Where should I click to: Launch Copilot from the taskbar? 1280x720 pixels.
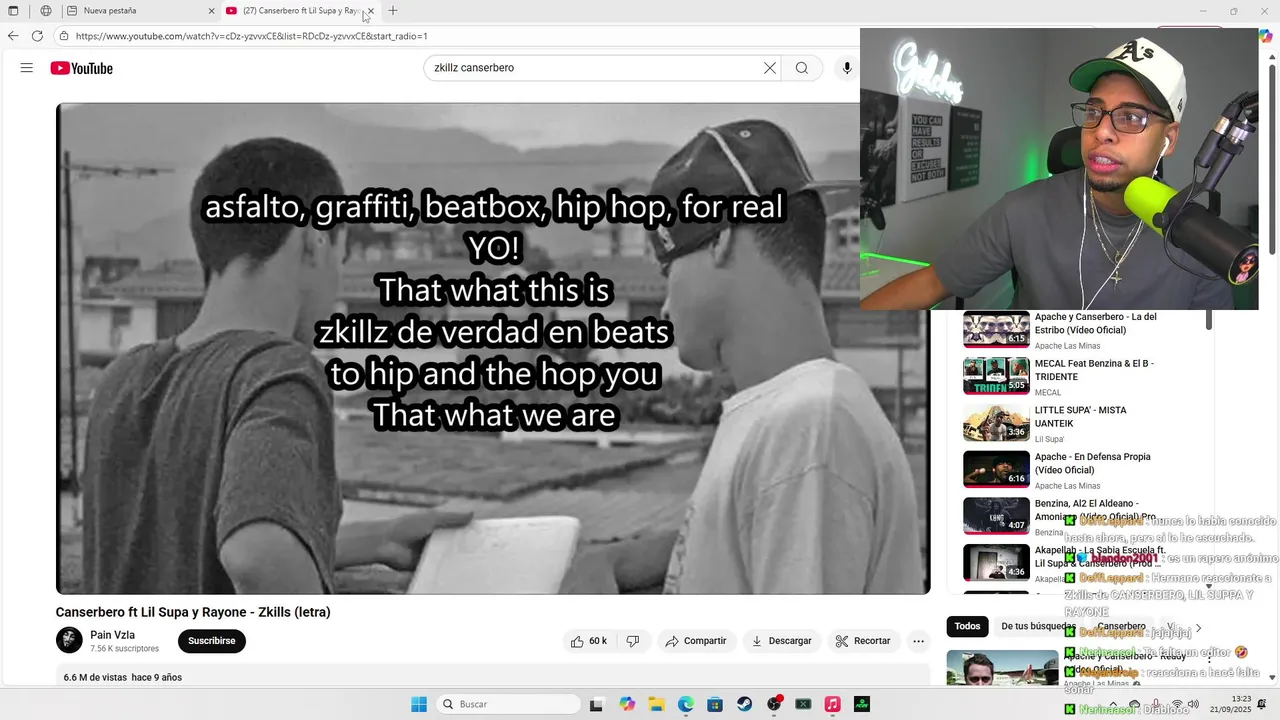point(627,704)
